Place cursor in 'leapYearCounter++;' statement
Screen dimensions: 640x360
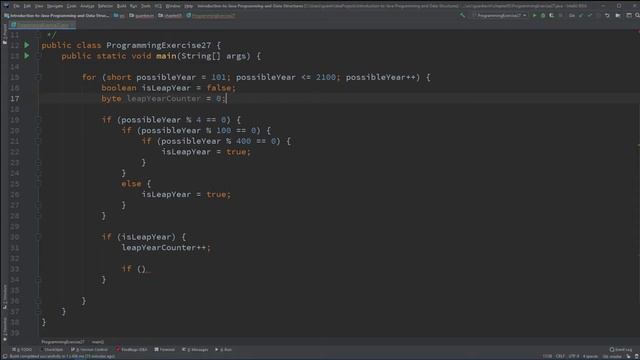(166, 247)
